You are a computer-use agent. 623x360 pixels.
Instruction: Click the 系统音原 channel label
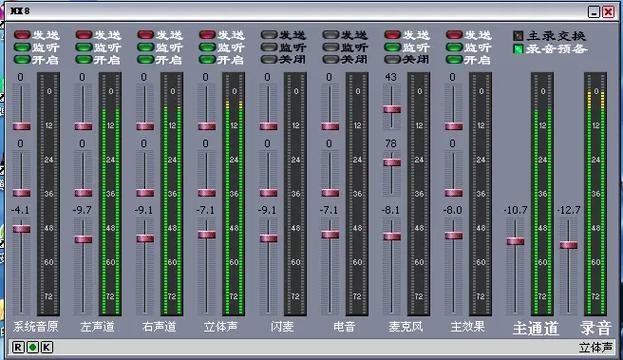click(x=36, y=327)
